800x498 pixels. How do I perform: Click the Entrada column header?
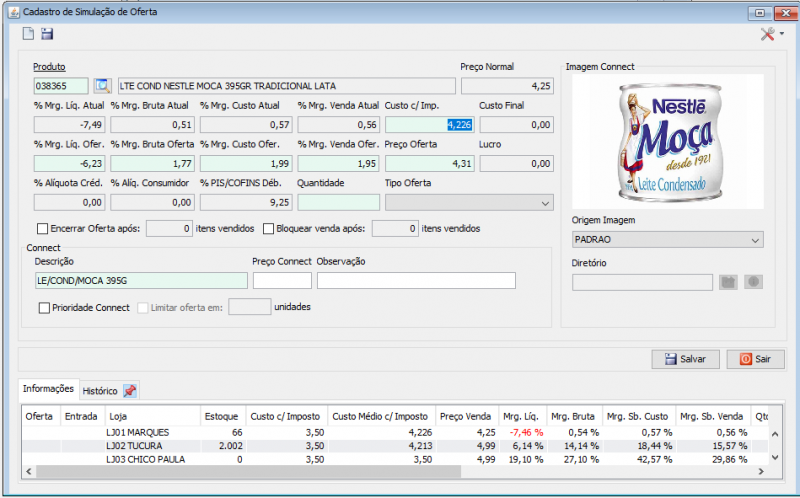pyautogui.click(x=83, y=416)
